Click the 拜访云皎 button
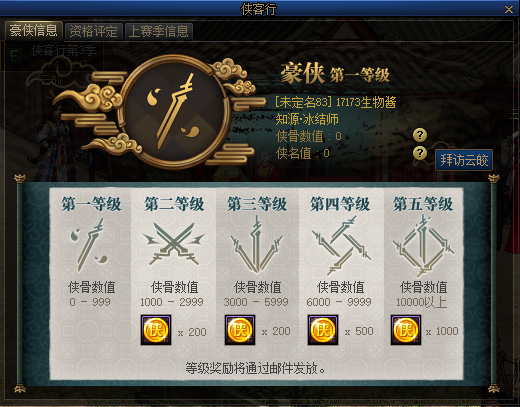The width and height of the screenshot is (520, 407). click(464, 160)
